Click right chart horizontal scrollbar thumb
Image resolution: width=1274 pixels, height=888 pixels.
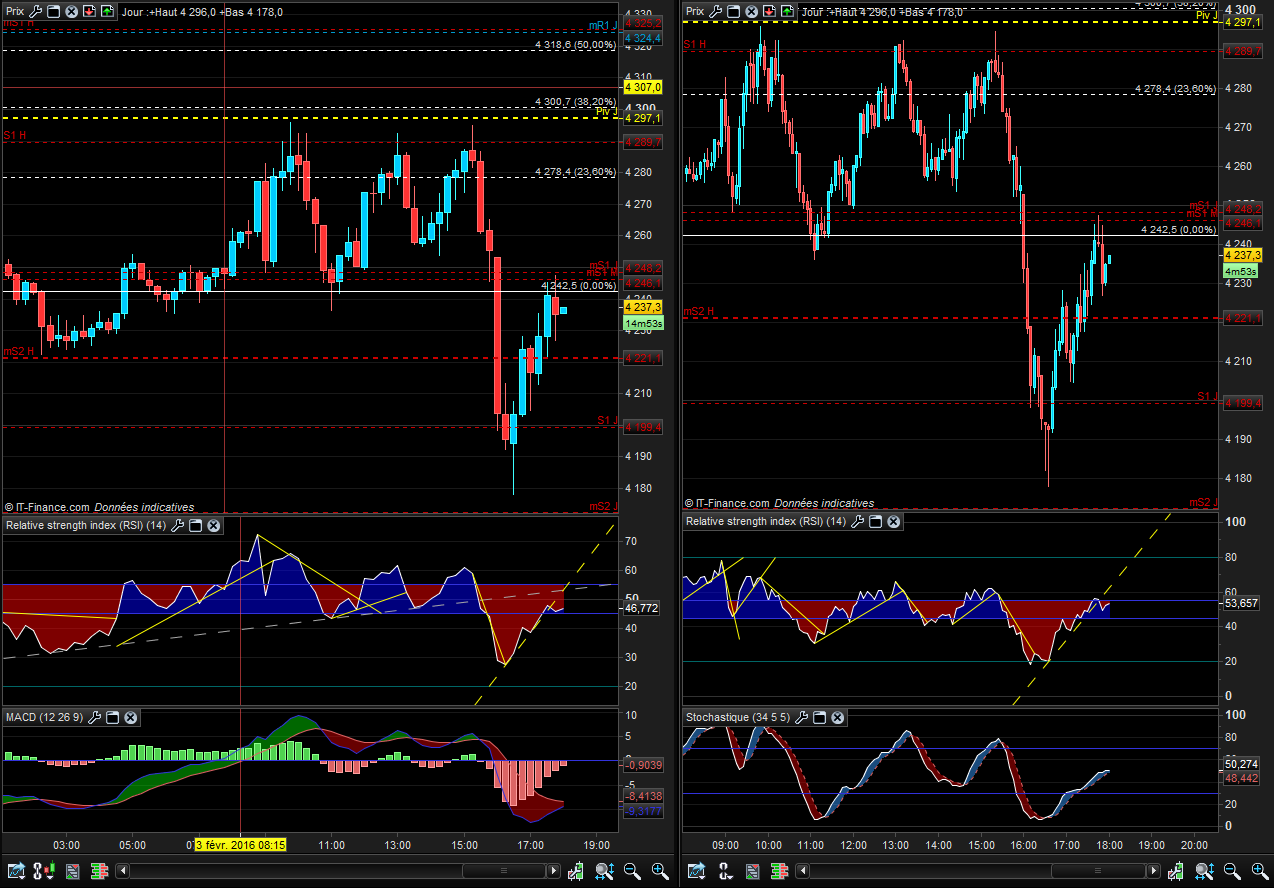coord(1098,871)
